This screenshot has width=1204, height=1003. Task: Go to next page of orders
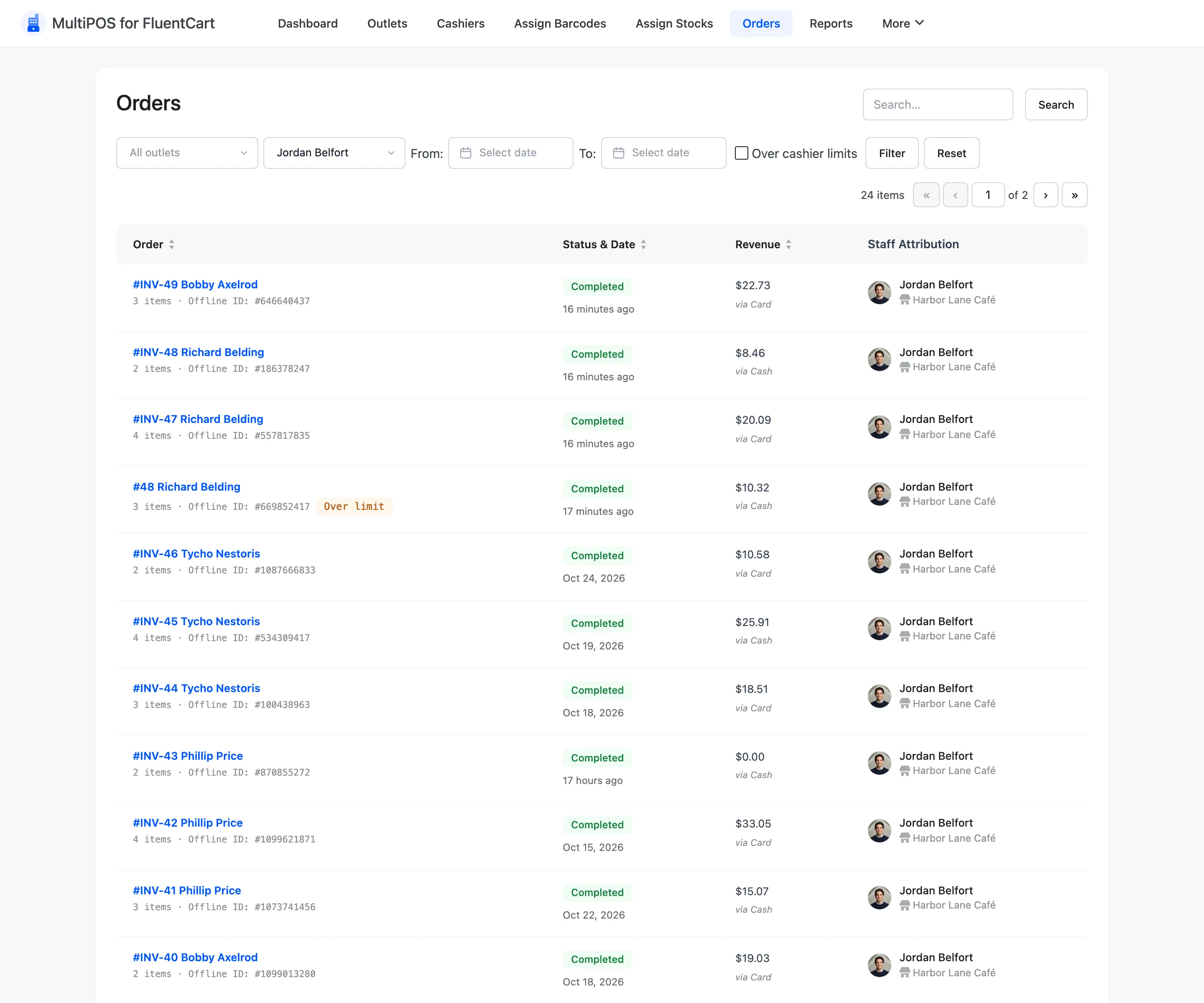(1046, 195)
